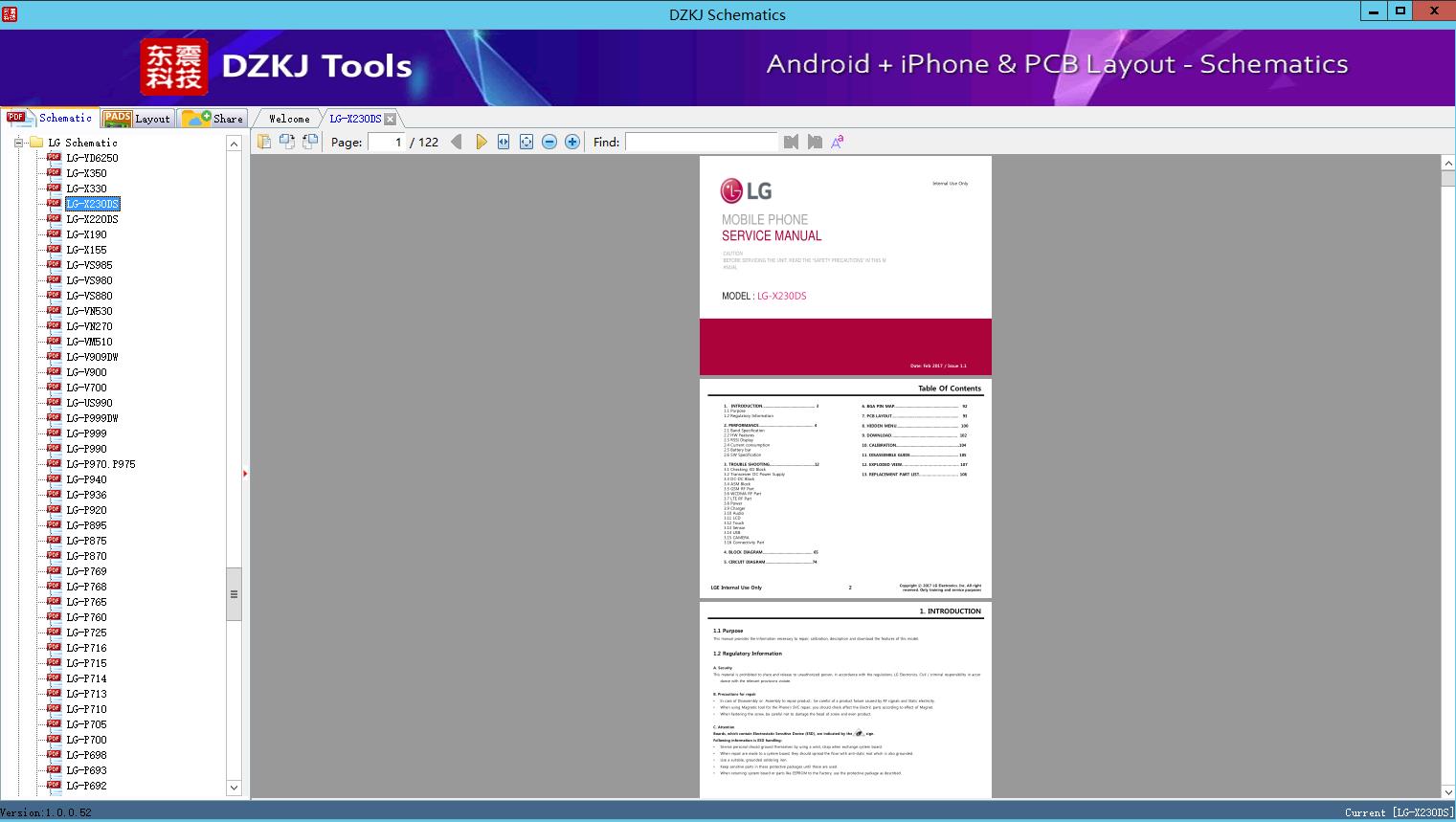Open the Share tab
Screen dimensions: 1456x822
tap(213, 119)
